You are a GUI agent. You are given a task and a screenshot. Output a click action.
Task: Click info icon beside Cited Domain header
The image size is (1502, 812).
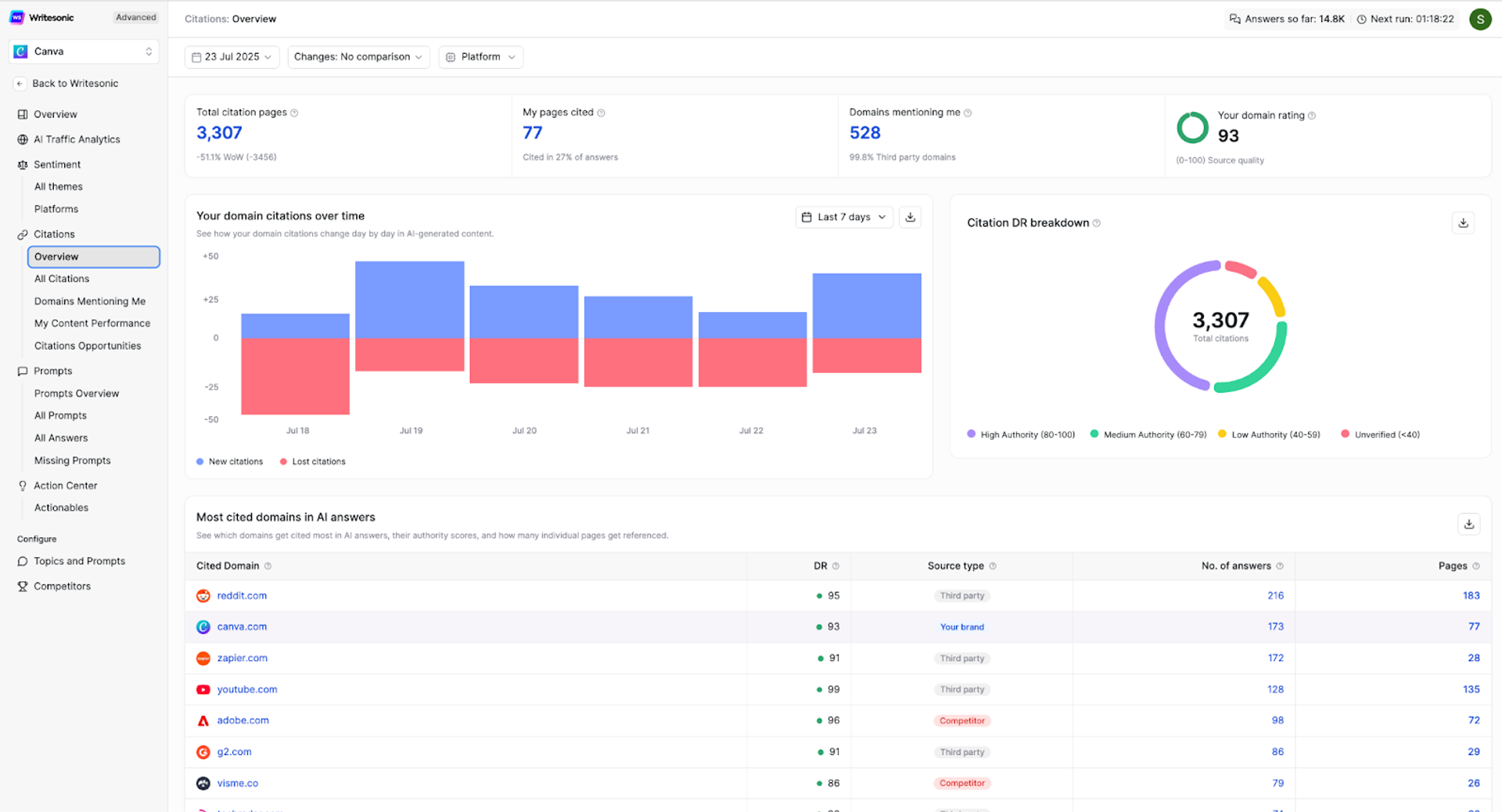[268, 566]
